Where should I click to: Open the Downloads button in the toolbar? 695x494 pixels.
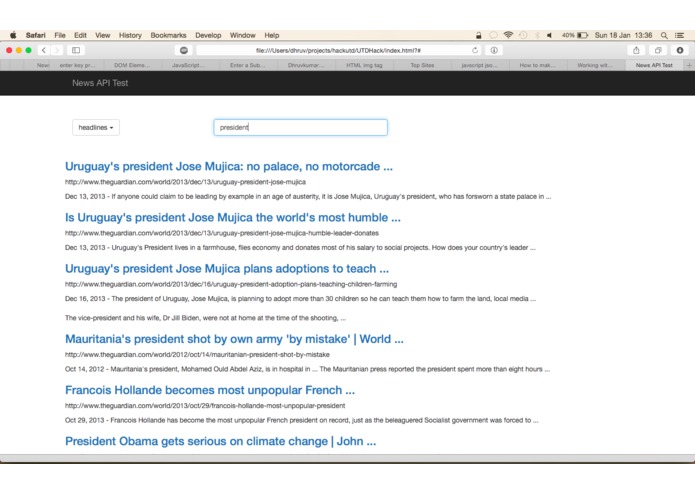click(x=679, y=50)
